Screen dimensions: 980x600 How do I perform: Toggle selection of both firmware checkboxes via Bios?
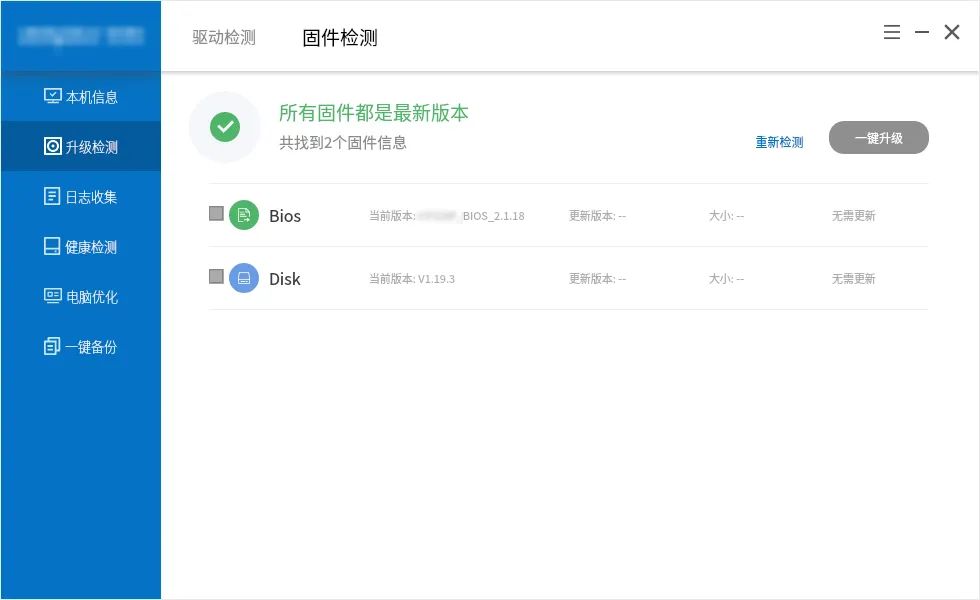point(216,213)
